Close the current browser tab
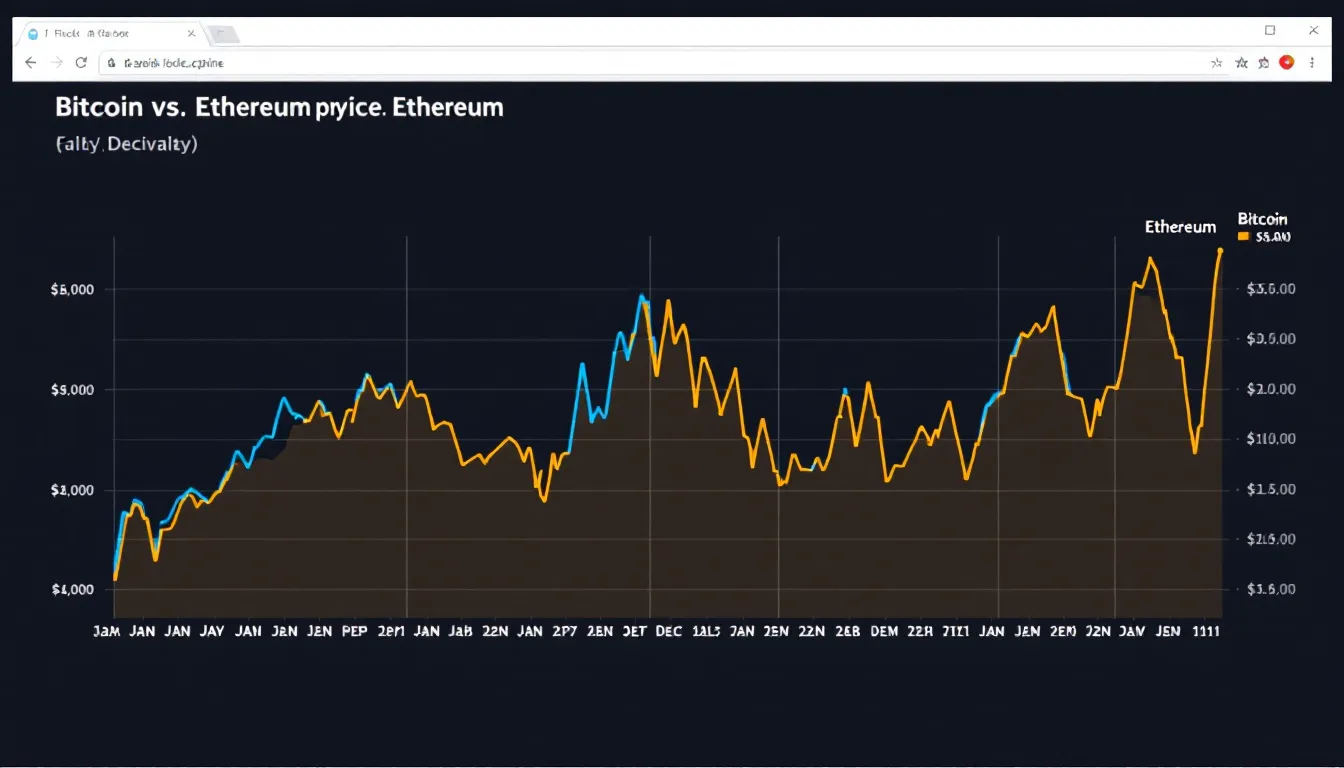This screenshot has width=1344, height=768. (x=191, y=32)
